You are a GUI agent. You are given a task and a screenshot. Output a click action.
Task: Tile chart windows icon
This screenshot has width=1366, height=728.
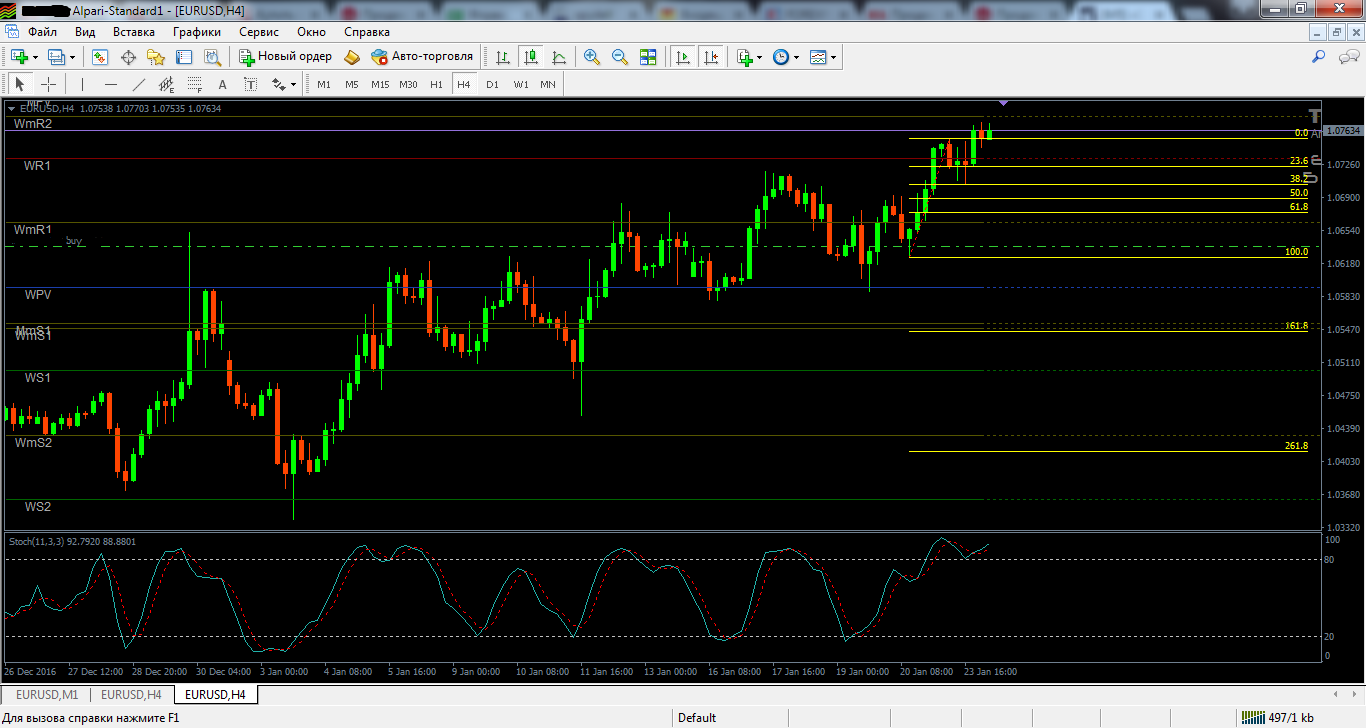pos(648,57)
